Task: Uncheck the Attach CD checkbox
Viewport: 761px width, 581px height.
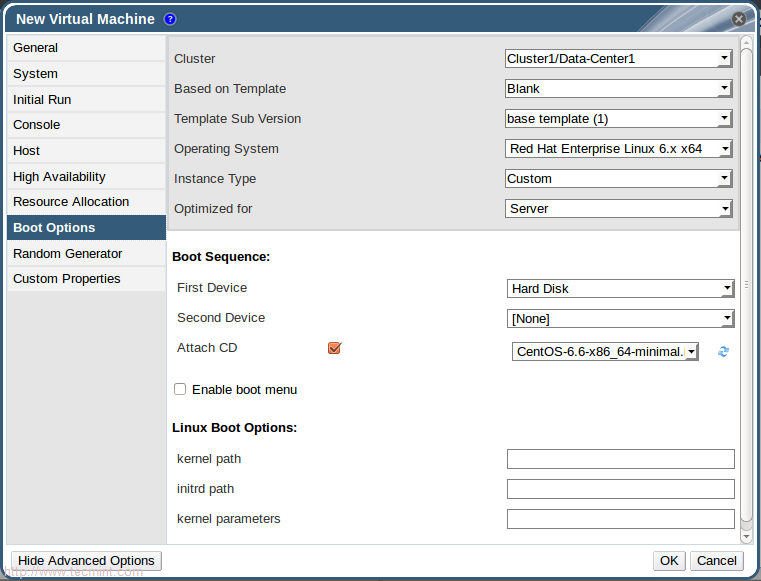Action: pos(335,348)
